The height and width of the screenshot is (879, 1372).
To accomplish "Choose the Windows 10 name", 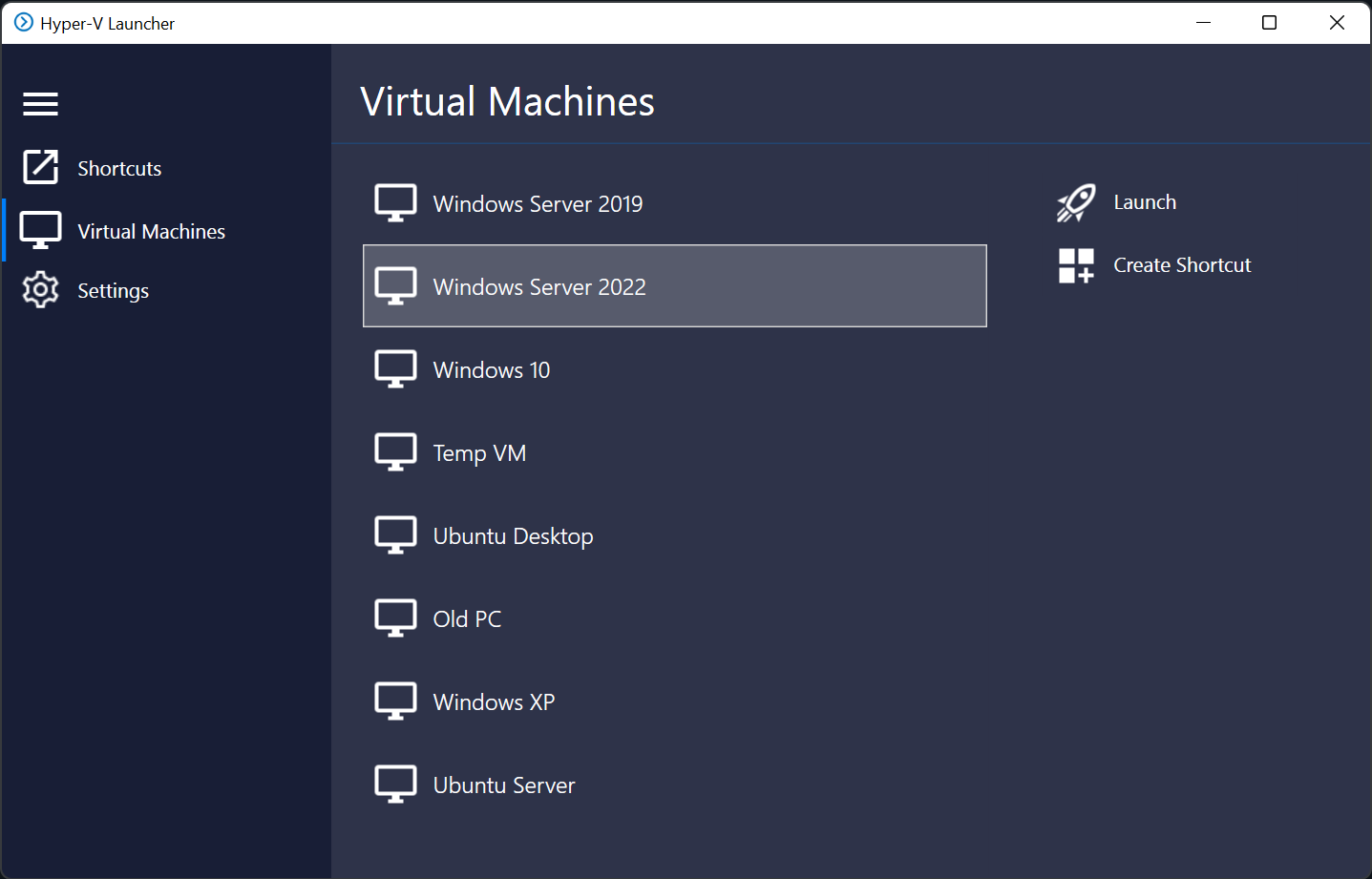I will (x=492, y=370).
